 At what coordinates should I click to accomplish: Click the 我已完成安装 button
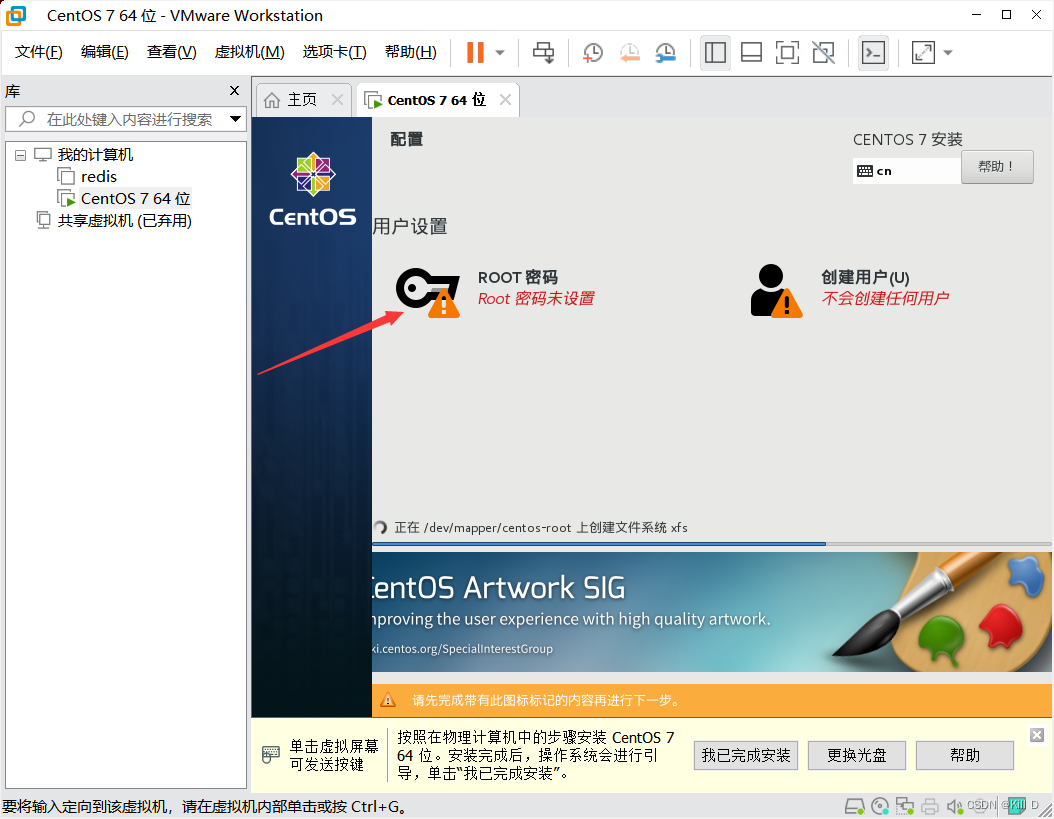pos(746,756)
